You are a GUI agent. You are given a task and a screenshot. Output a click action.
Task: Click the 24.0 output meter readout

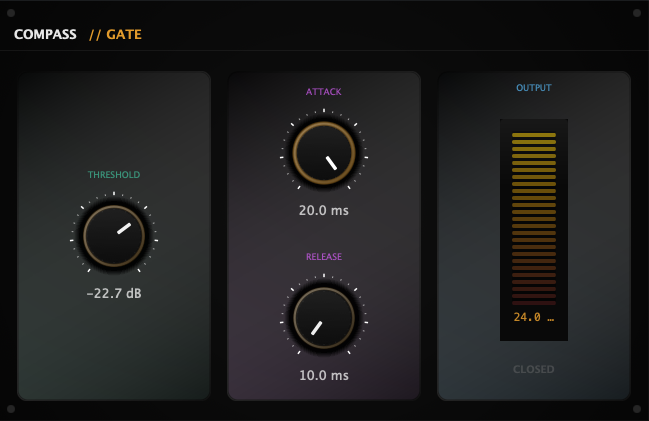tap(534, 317)
